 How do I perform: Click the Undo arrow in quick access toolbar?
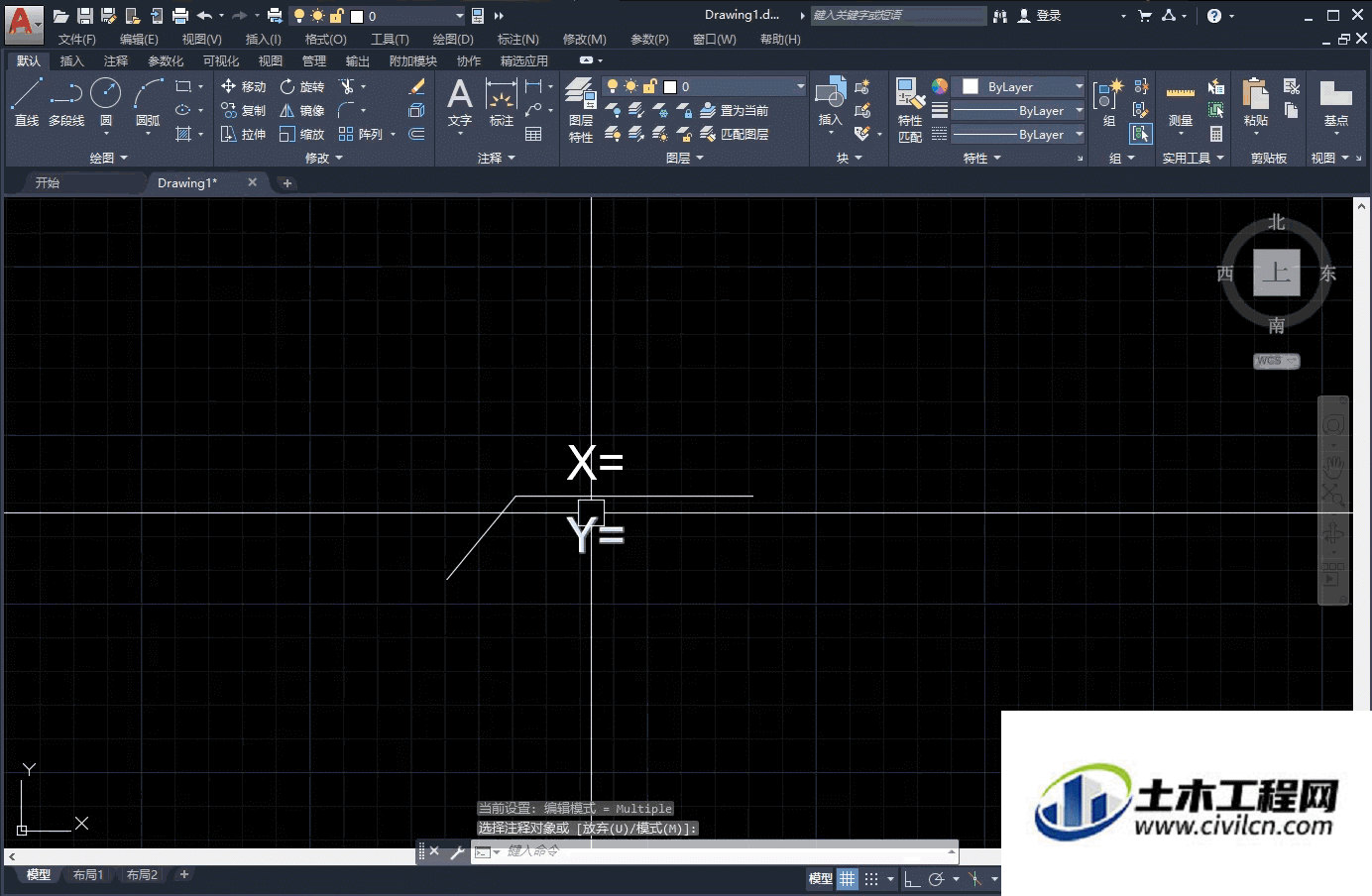click(x=204, y=16)
